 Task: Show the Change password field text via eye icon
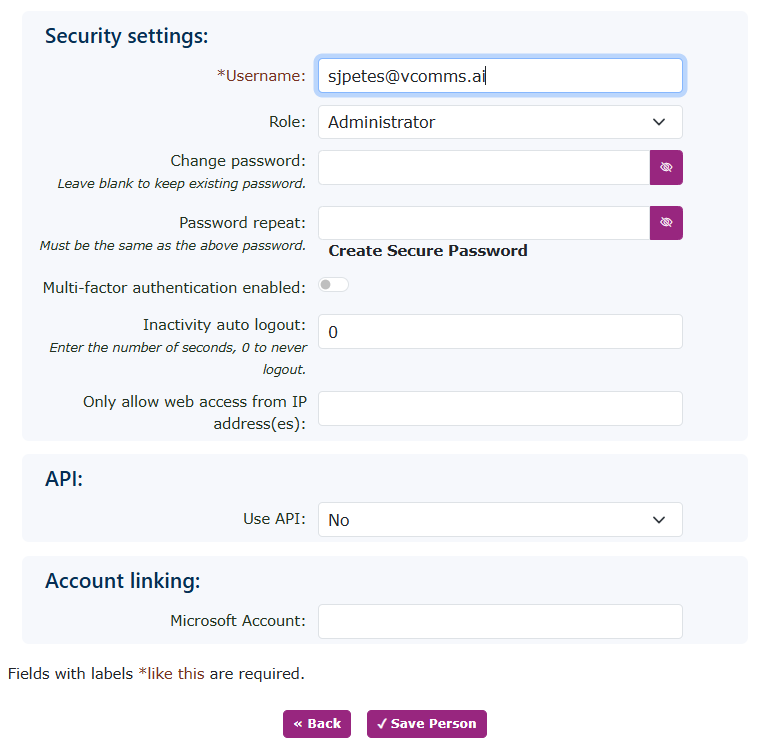pyautogui.click(x=666, y=168)
